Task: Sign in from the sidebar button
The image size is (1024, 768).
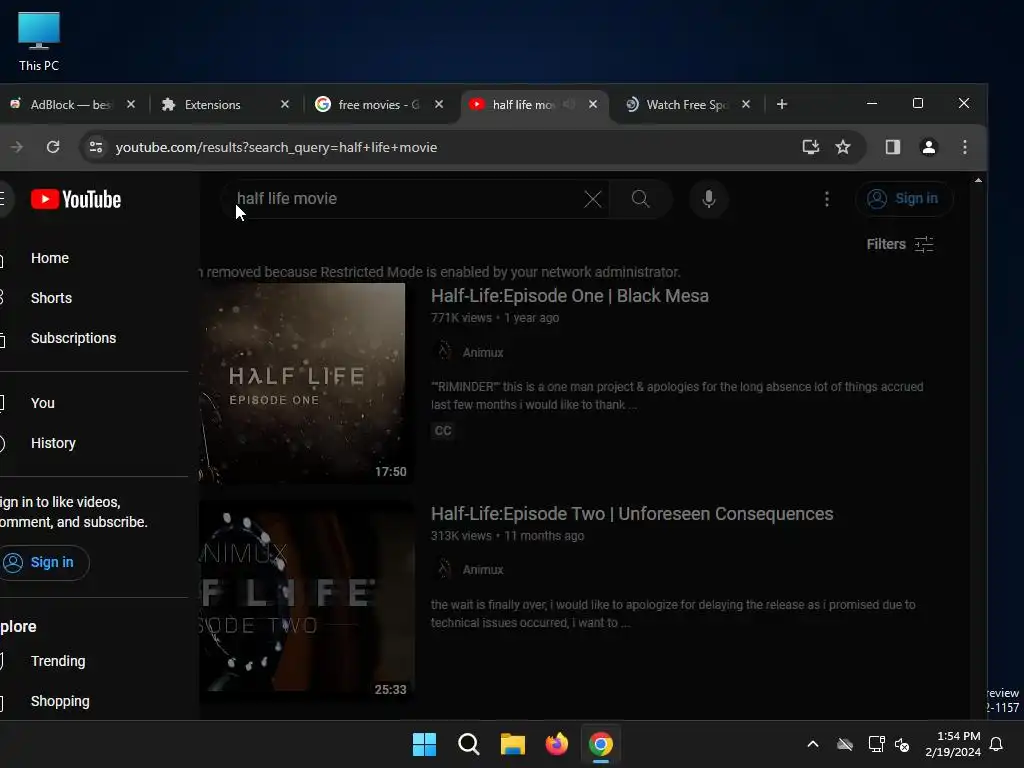Action: point(43,562)
